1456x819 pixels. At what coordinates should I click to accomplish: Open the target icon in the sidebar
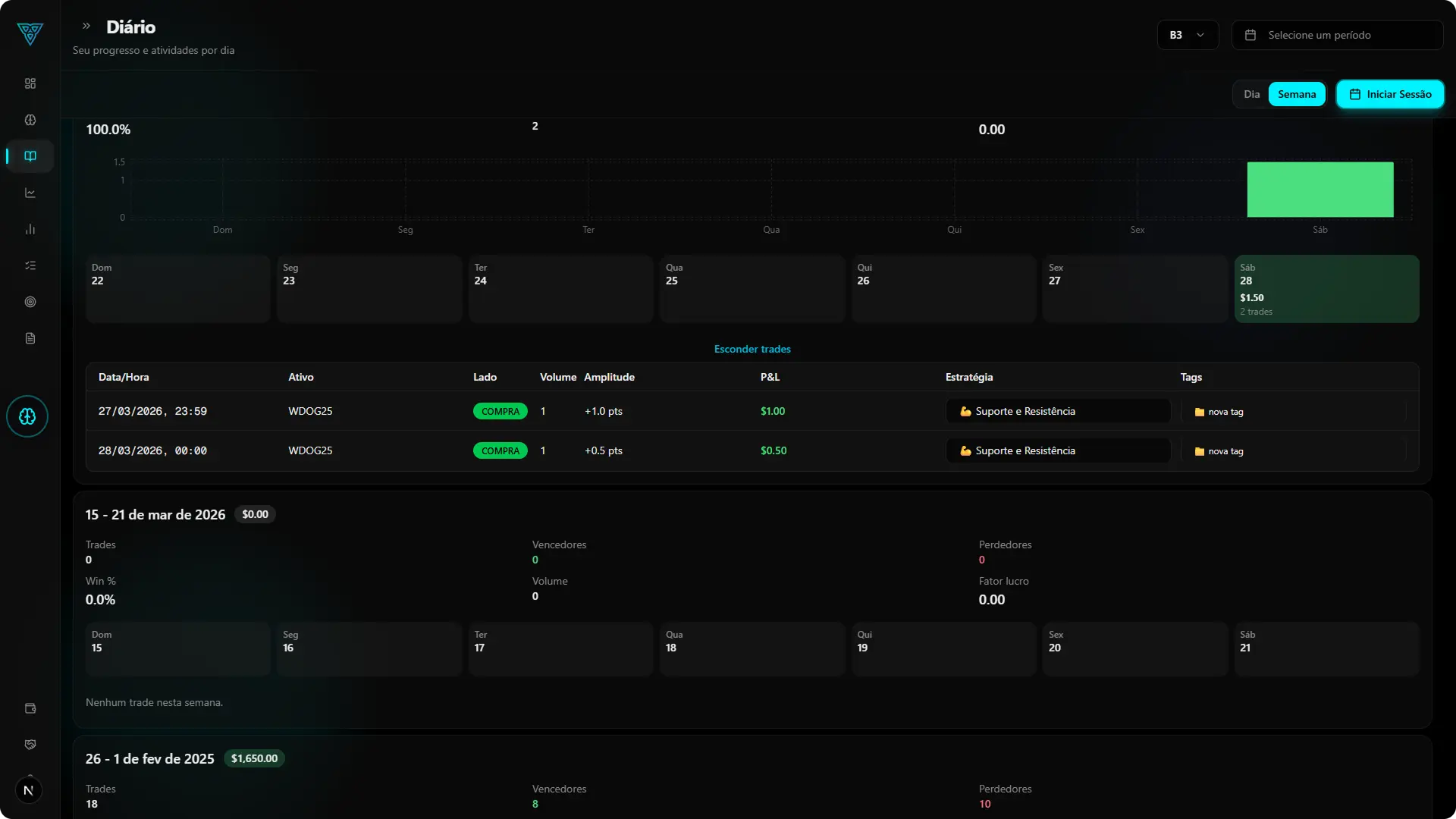pyautogui.click(x=30, y=302)
